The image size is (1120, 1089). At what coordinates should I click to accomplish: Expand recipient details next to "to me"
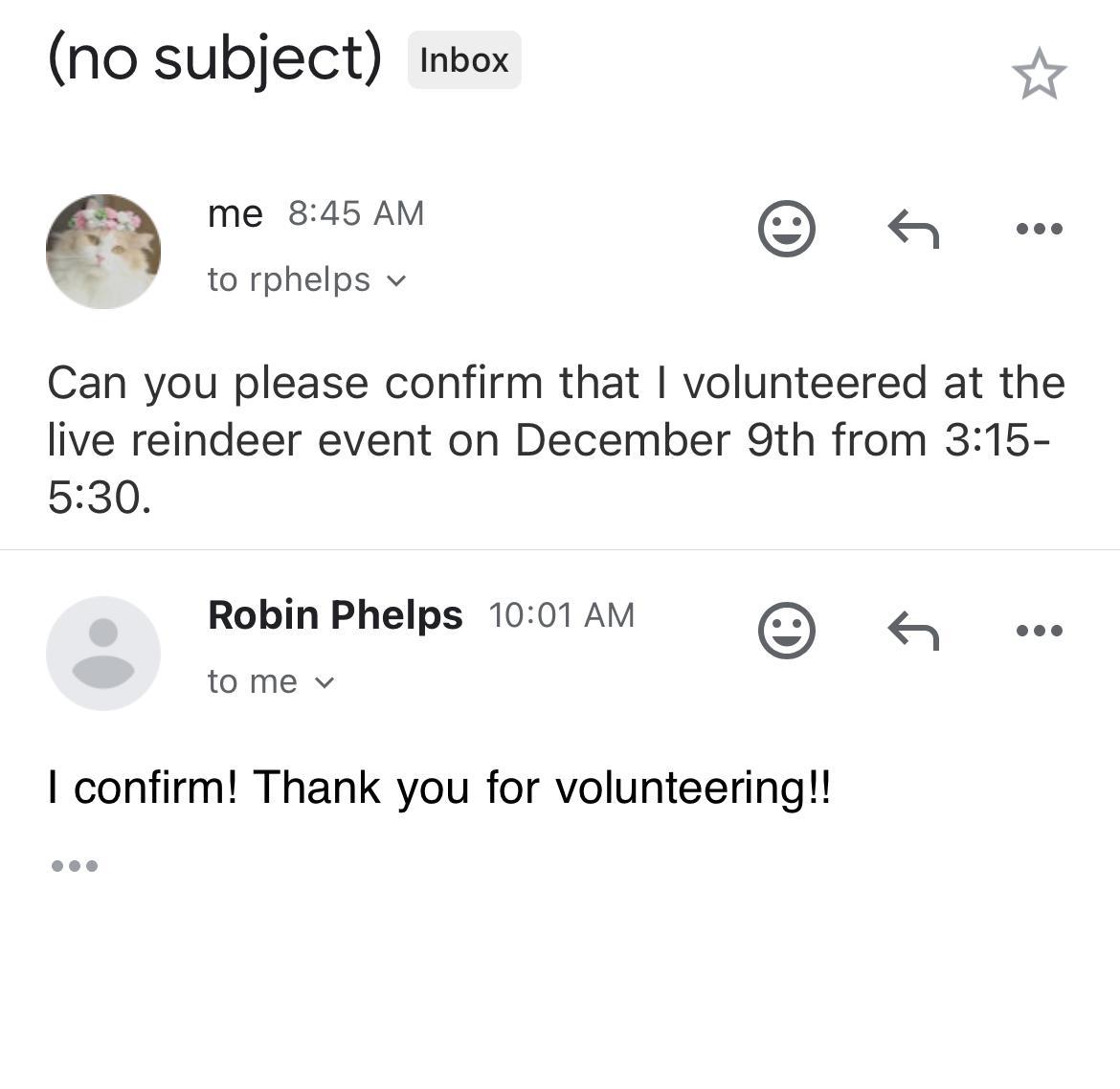(x=325, y=682)
